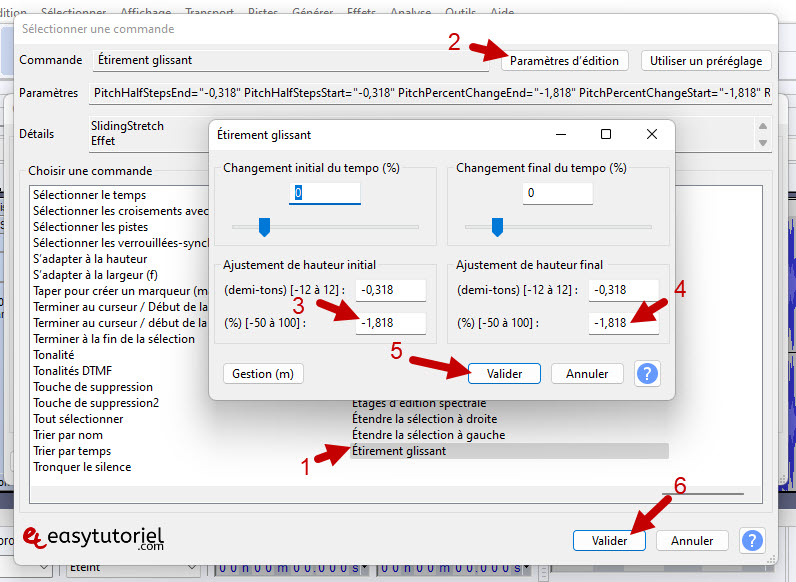This screenshot has height=582, width=796.
Task: Select 'Tonalité' command
Action: (x=53, y=355)
